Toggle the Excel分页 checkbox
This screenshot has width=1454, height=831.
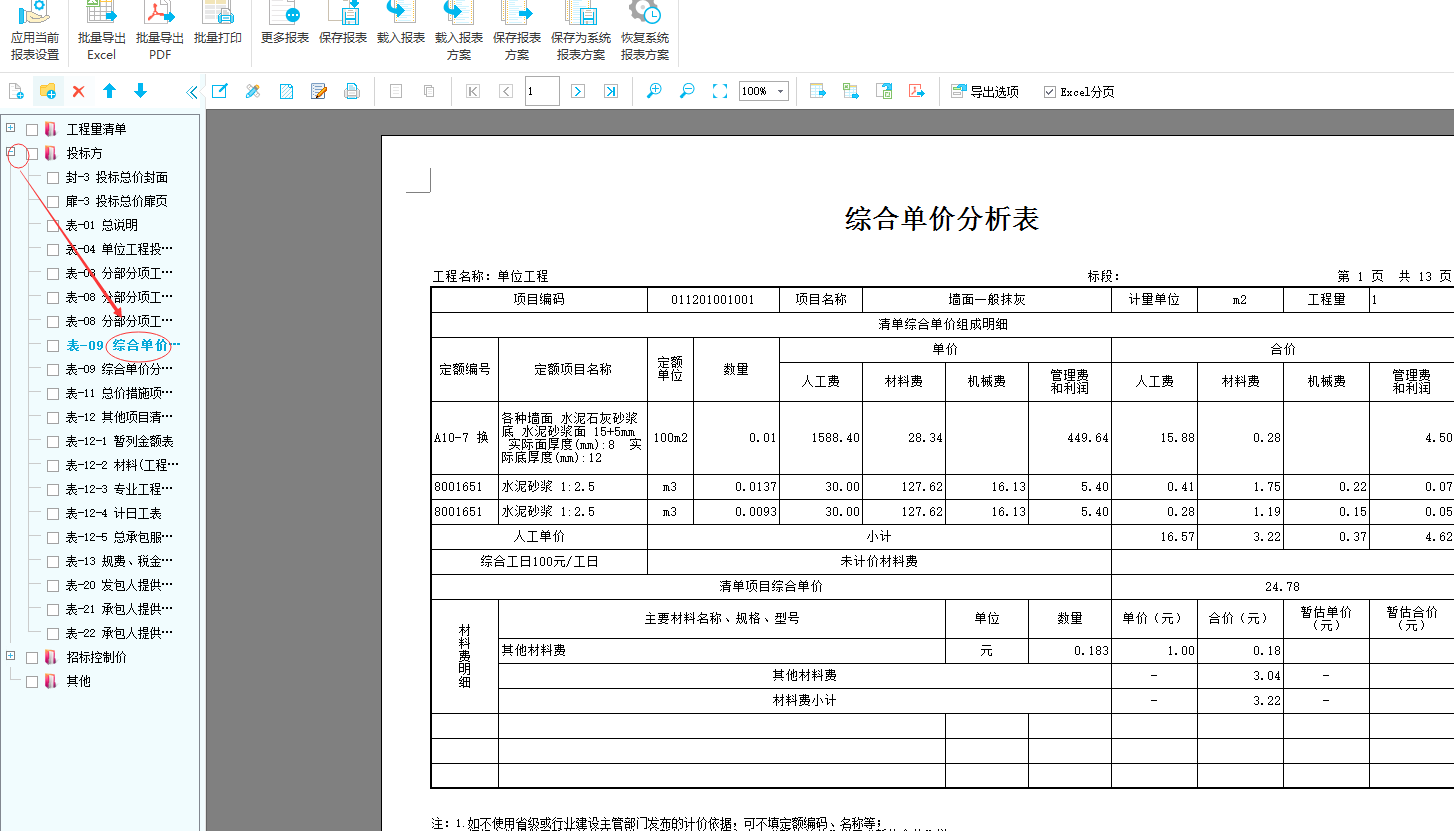(1049, 92)
